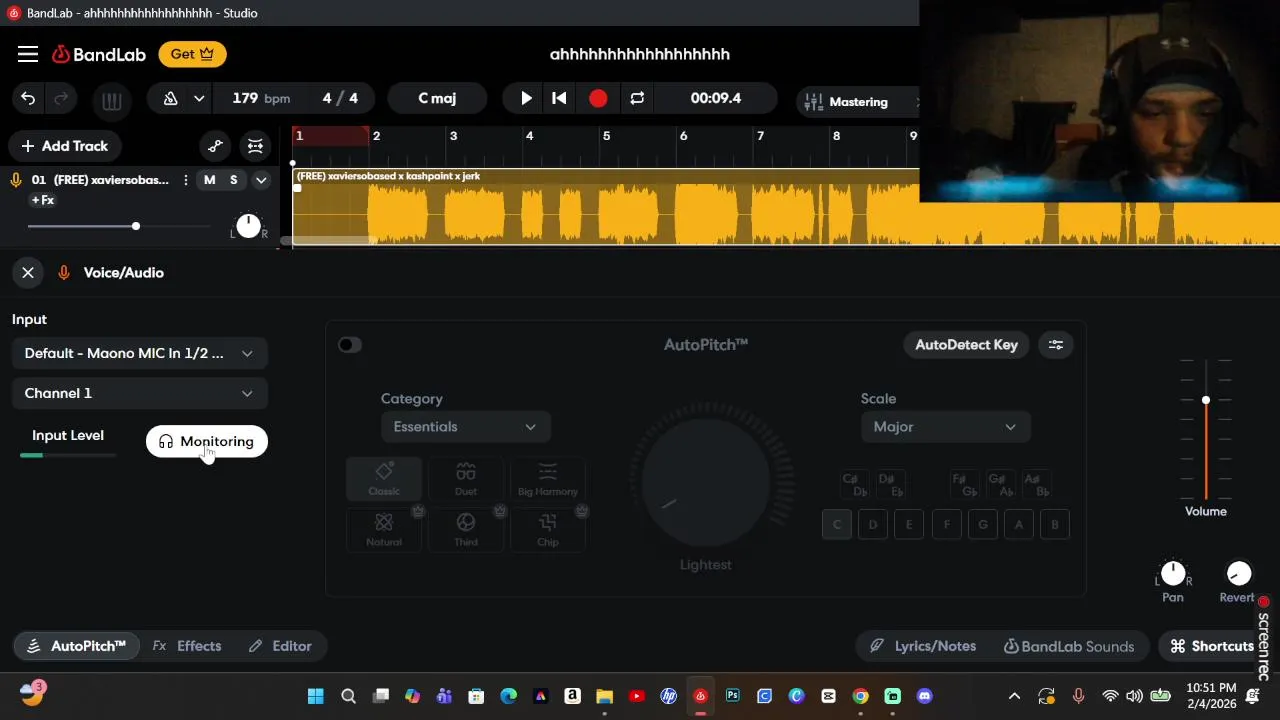Open the Major scale dropdown

[945, 427]
